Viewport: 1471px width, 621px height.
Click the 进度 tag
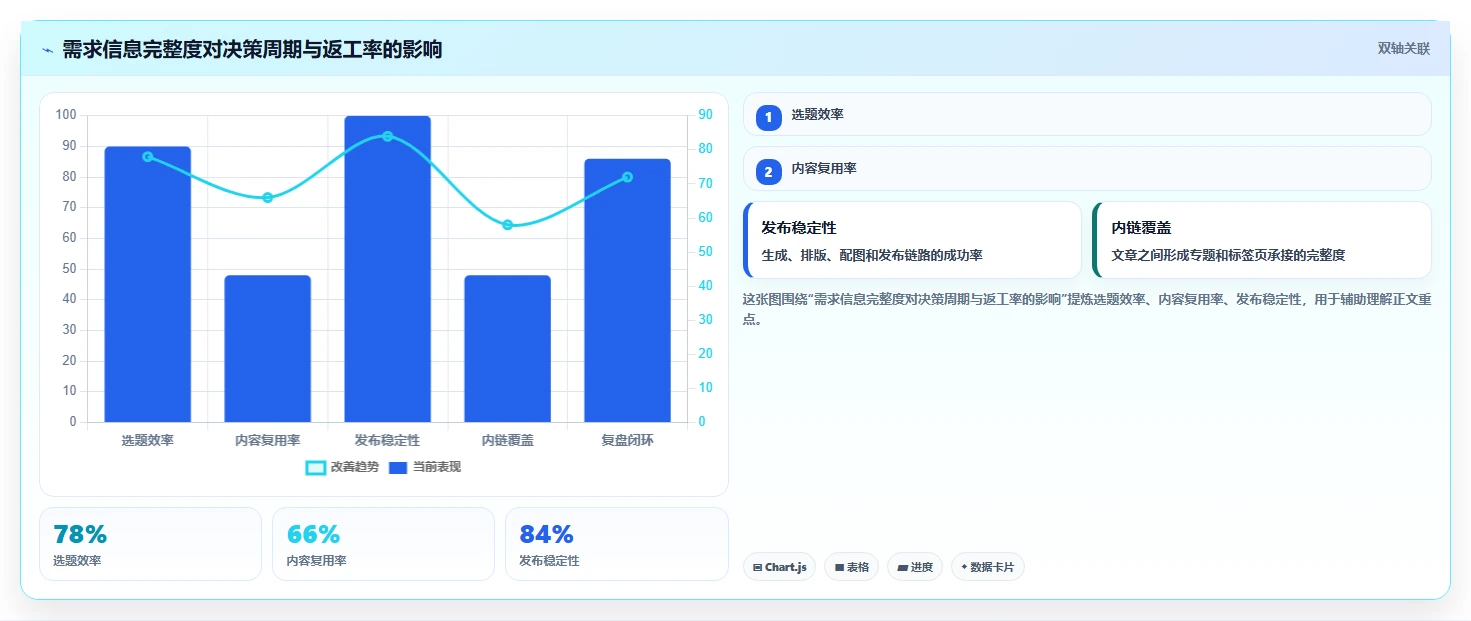pyautogui.click(x=914, y=567)
